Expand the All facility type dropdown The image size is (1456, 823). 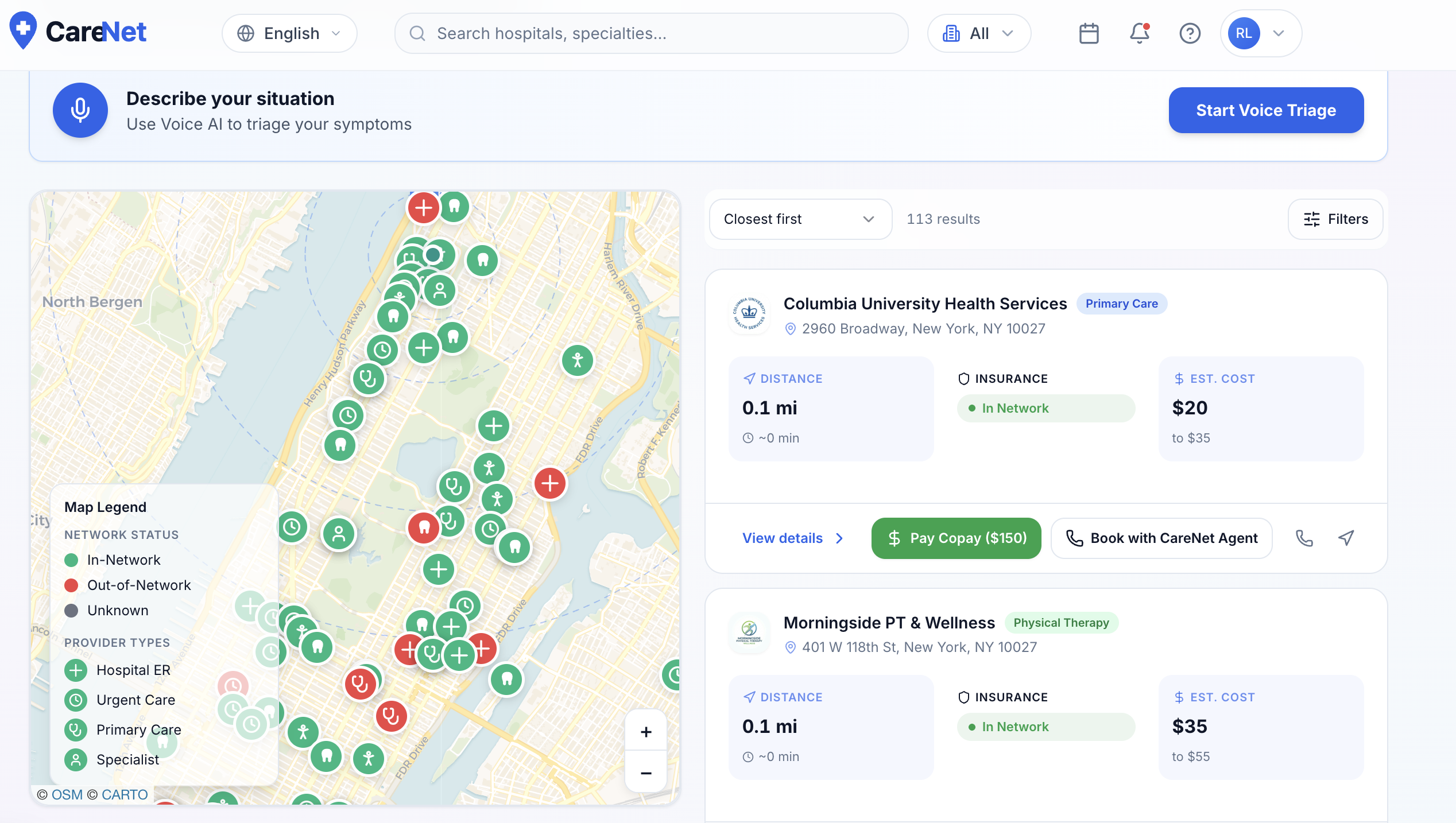(x=979, y=33)
